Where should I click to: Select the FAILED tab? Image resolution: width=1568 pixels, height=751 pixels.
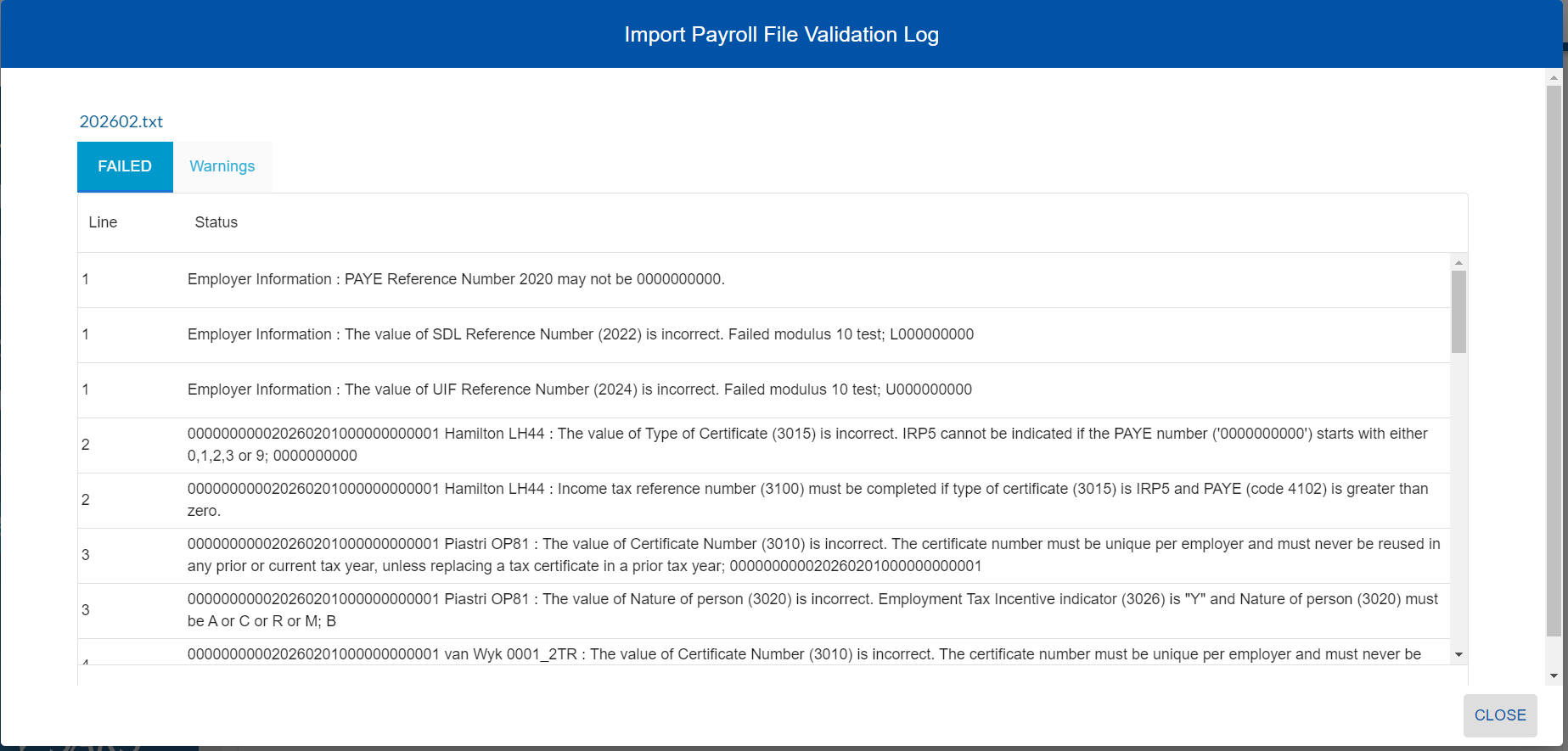pos(125,166)
